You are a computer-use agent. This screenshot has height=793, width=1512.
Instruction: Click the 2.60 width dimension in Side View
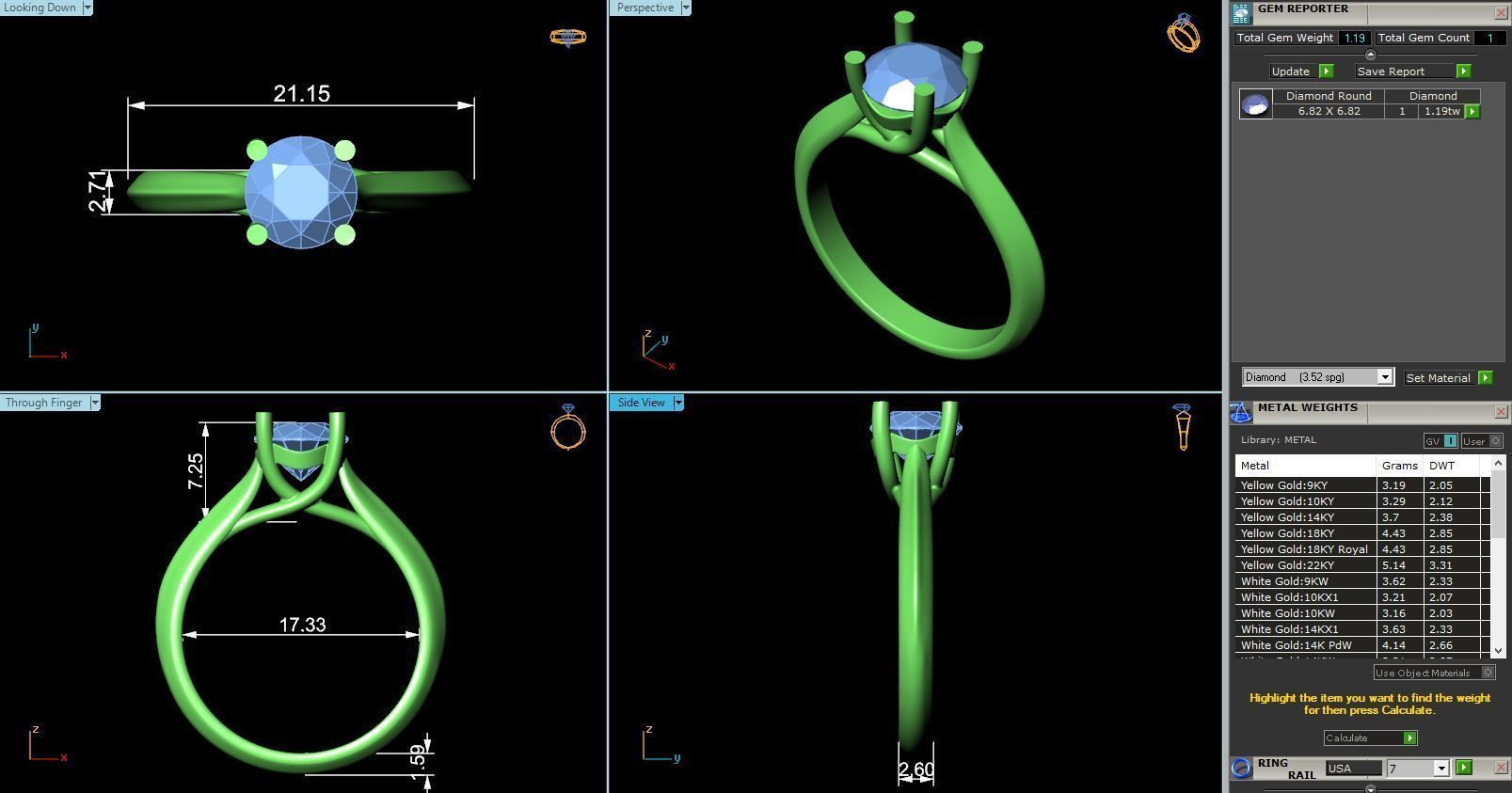point(915,770)
